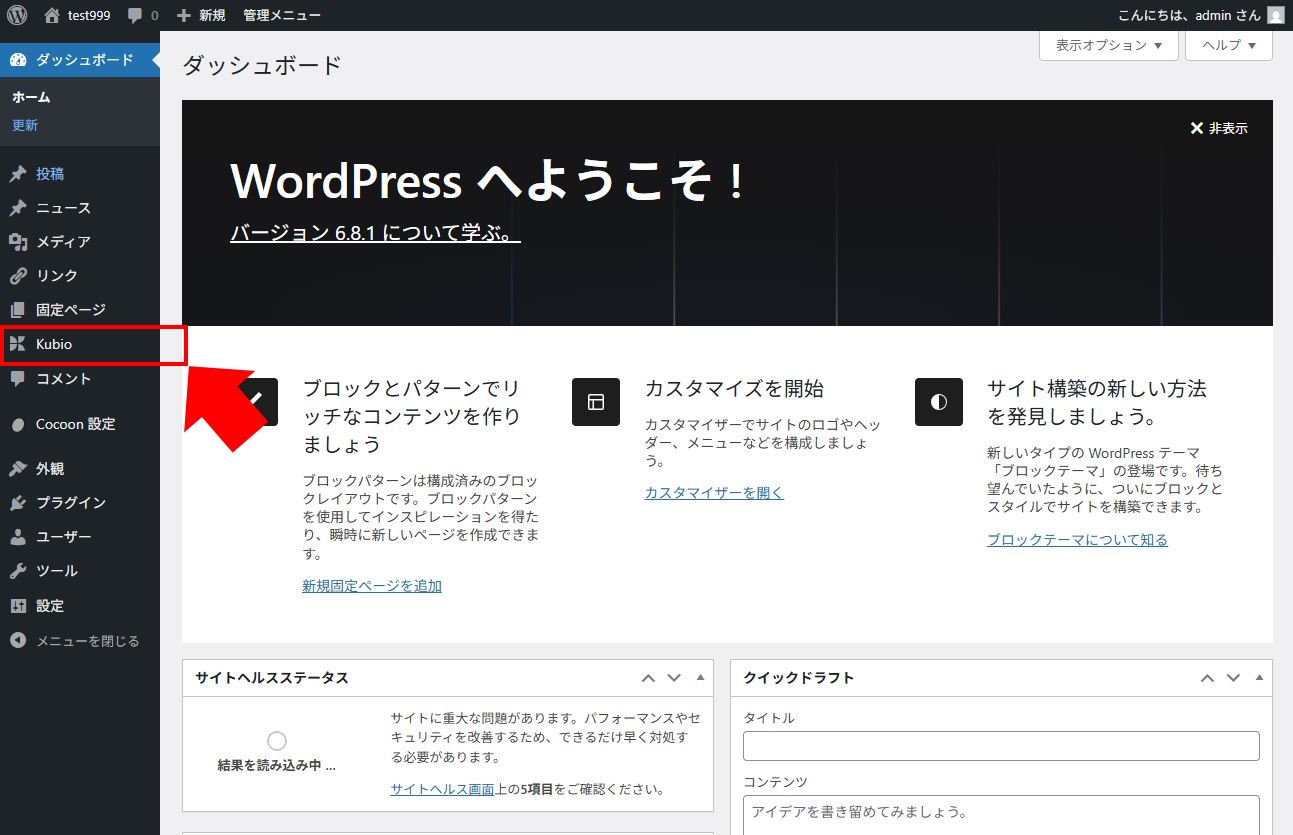The width and height of the screenshot is (1293, 835).
Task: Click 新規固定ページを追加 link
Action: click(372, 586)
